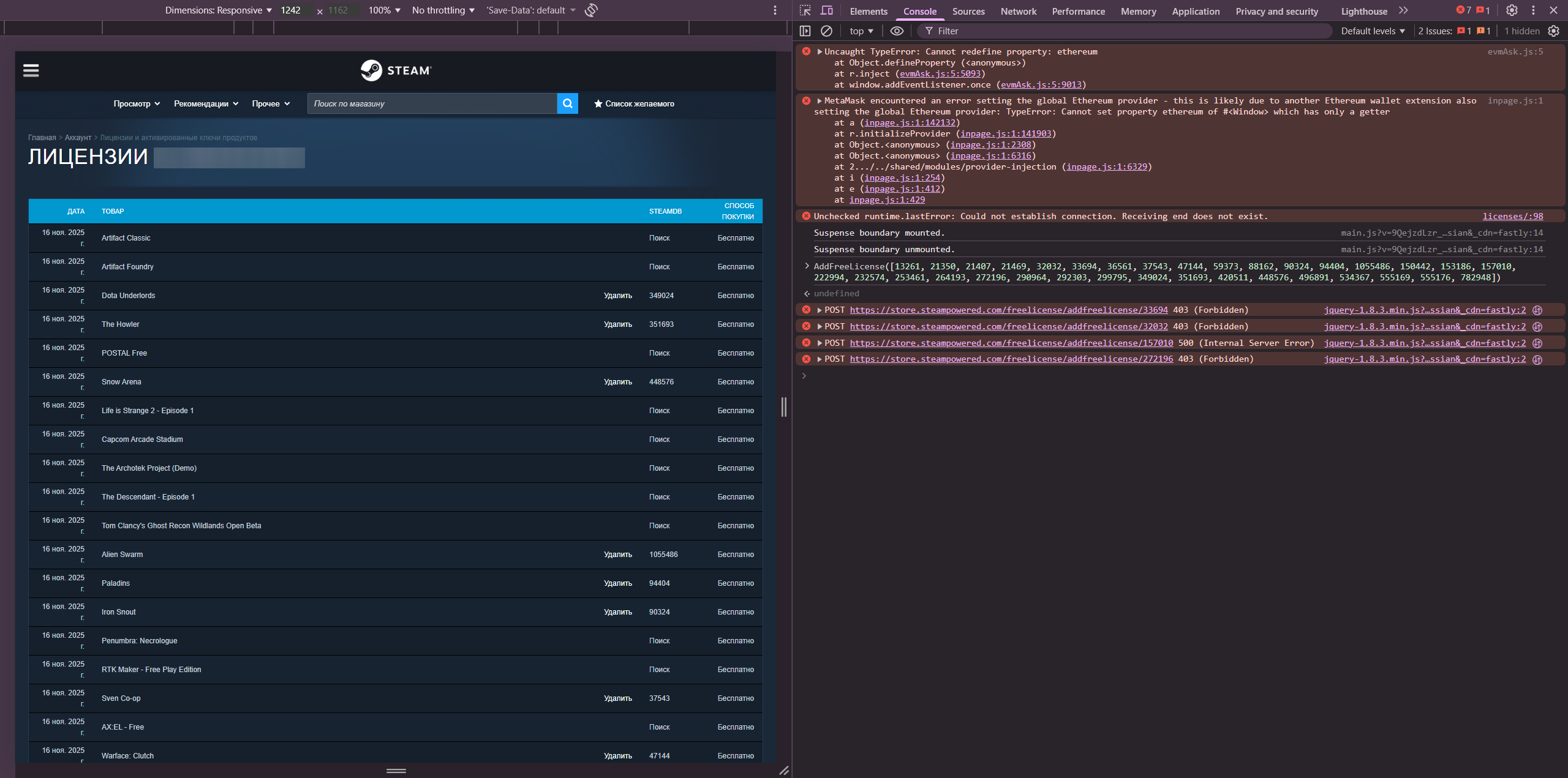This screenshot has width=1568, height=778.
Task: Clear the console with the ban icon
Action: pos(826,31)
